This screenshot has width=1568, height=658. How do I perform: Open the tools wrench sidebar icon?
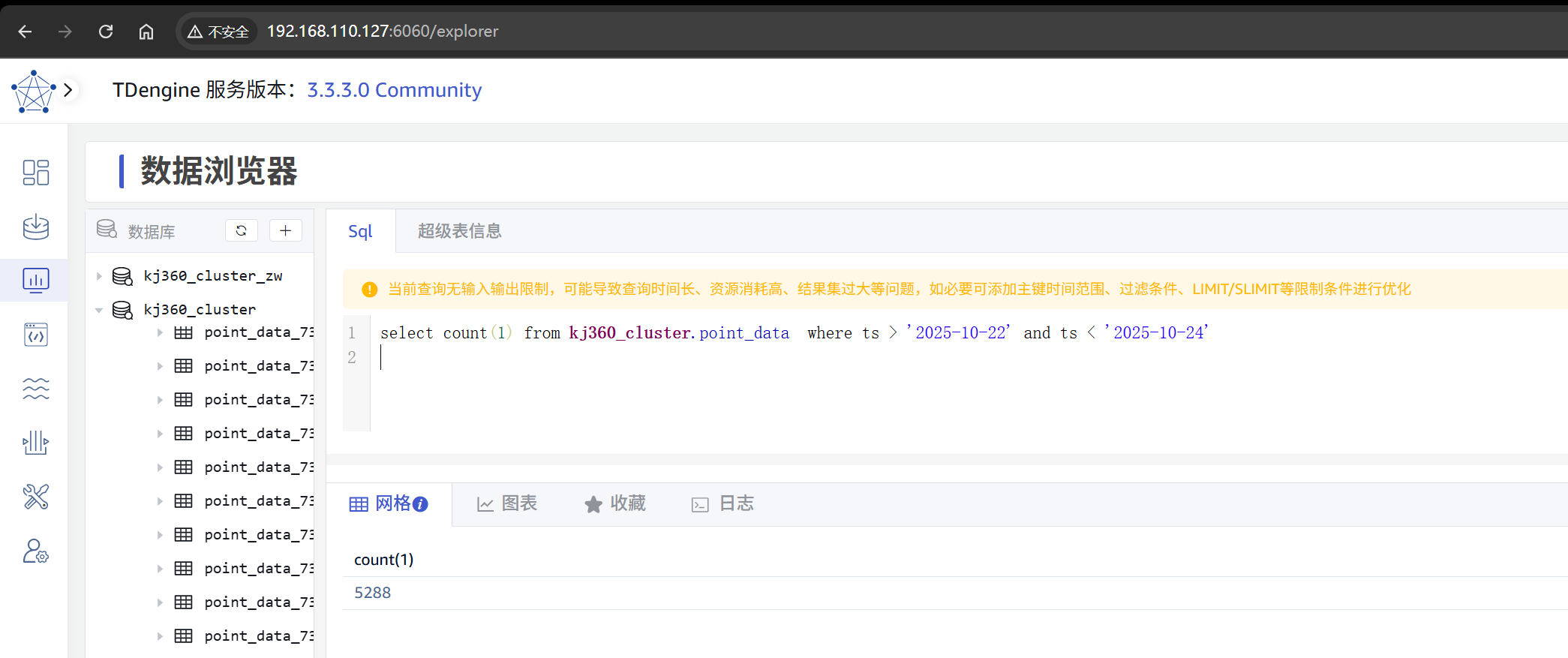35,497
